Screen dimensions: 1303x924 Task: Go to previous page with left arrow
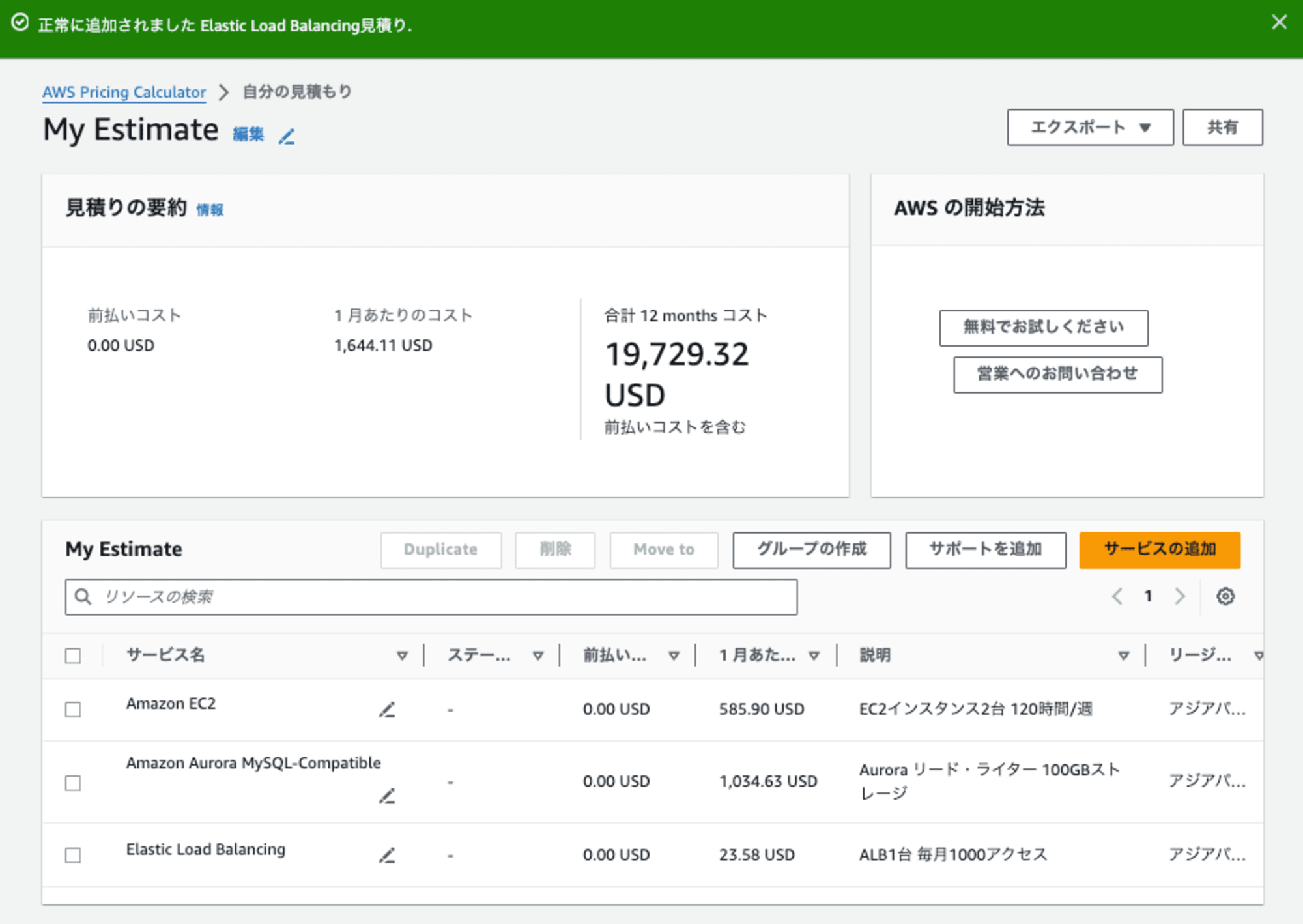click(x=1117, y=596)
